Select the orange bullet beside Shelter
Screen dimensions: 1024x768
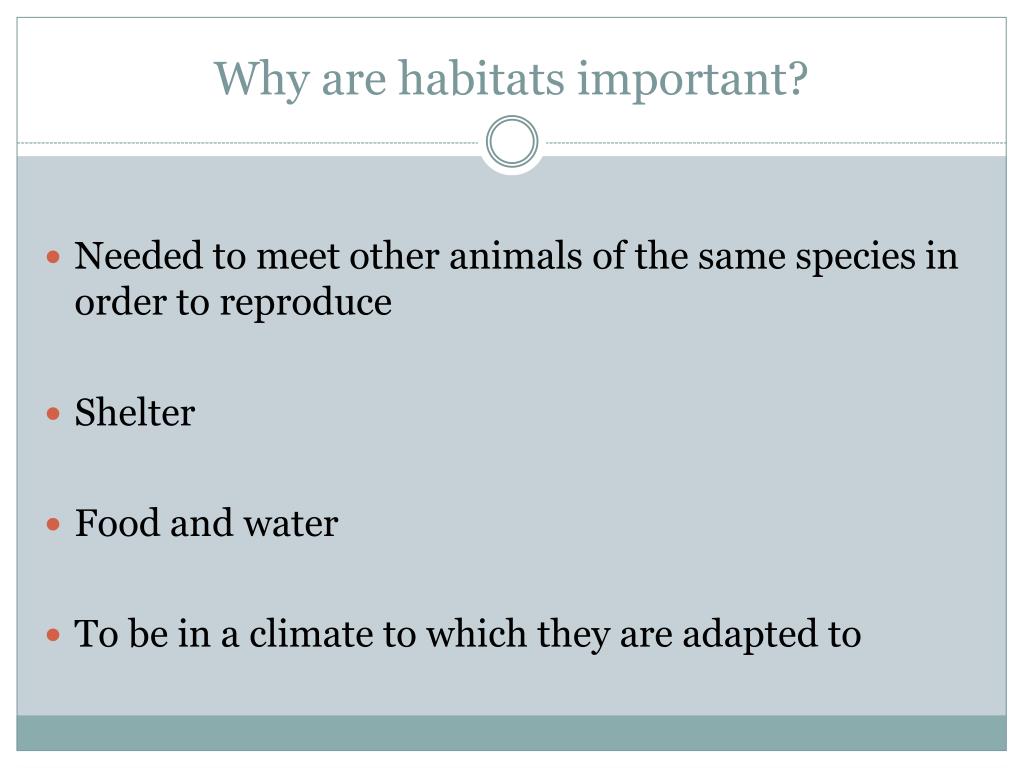point(54,413)
